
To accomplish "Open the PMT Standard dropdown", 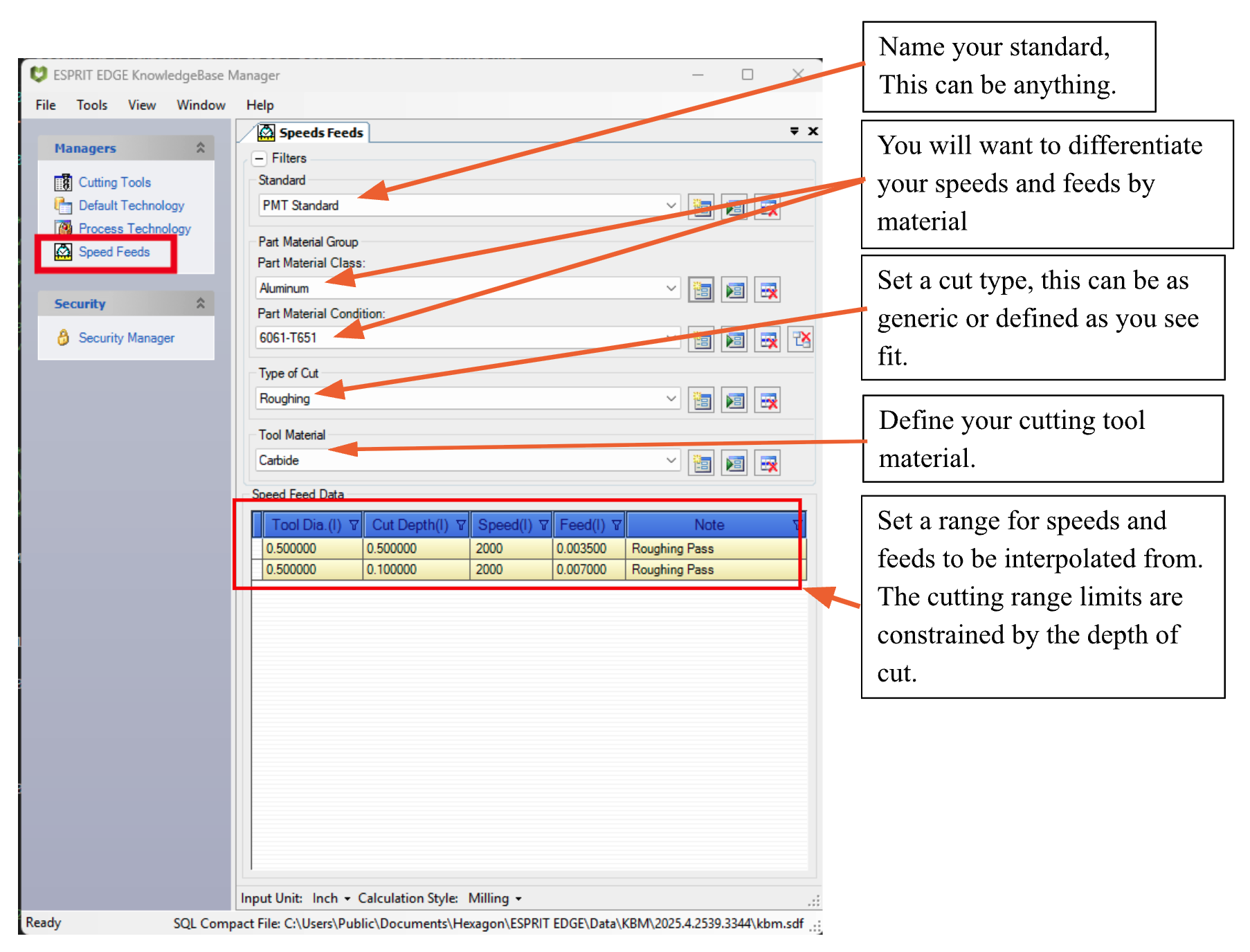I will coord(670,205).
